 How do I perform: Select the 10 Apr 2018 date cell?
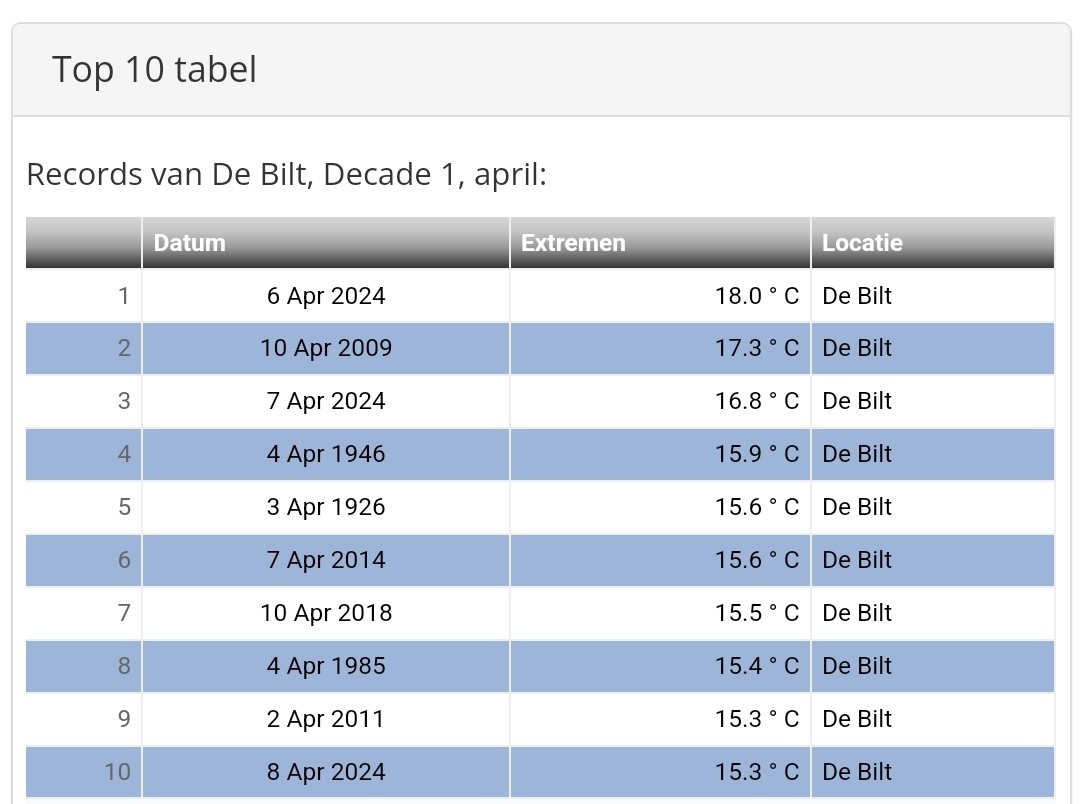326,613
